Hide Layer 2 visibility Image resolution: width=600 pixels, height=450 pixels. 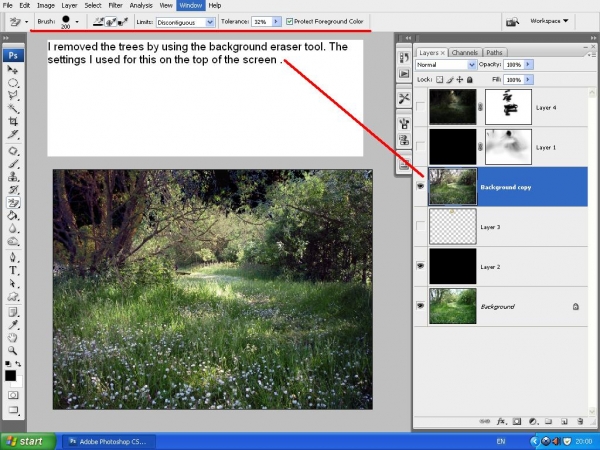click(420, 266)
